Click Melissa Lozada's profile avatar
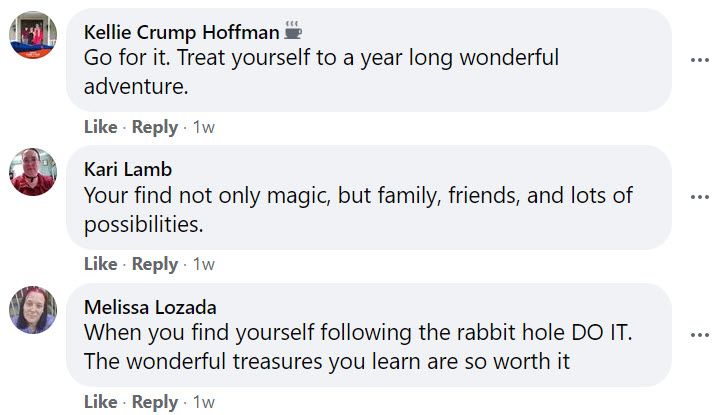 (32, 309)
